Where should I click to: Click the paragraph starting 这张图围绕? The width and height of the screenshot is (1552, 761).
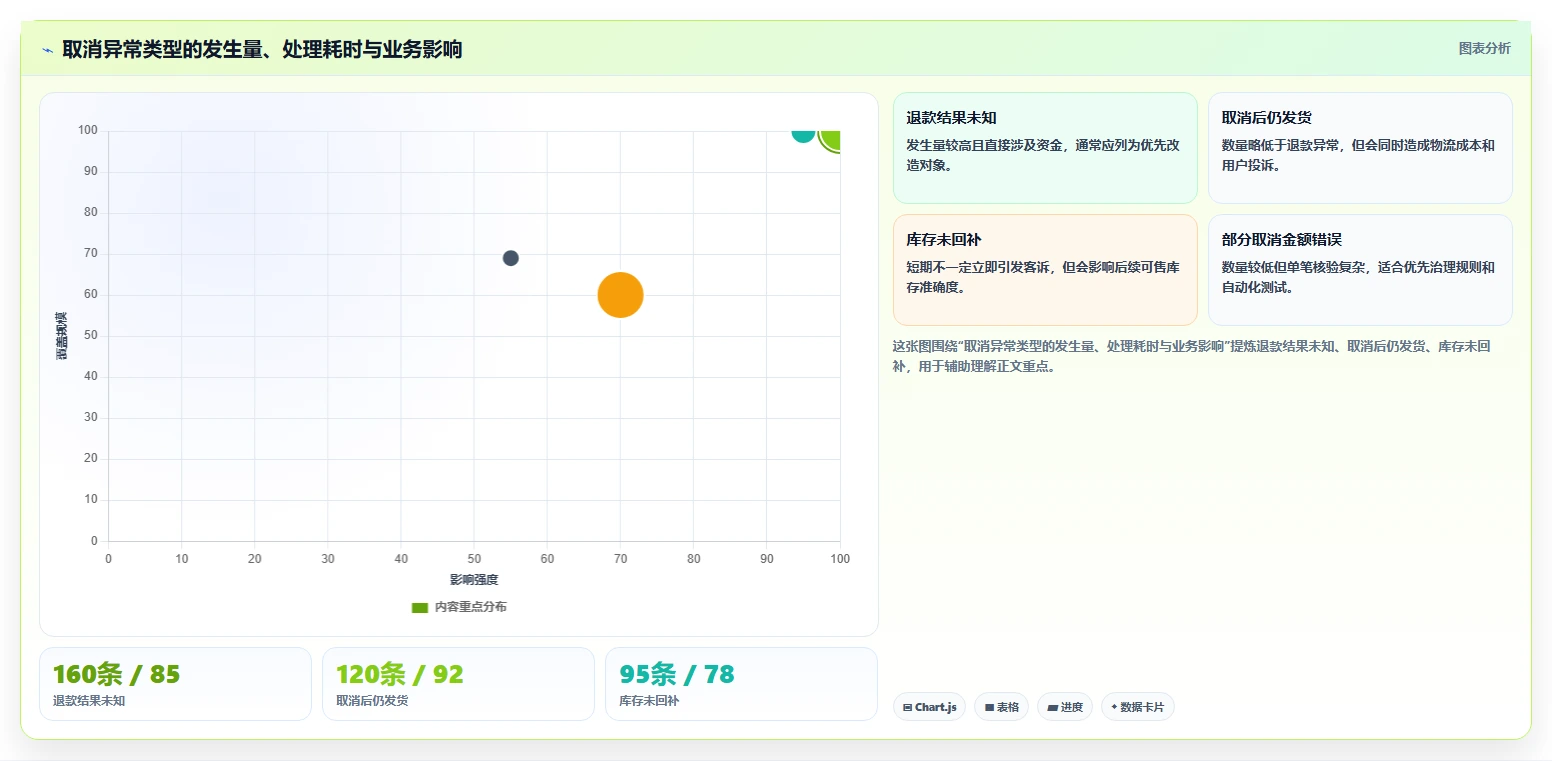click(1195, 356)
